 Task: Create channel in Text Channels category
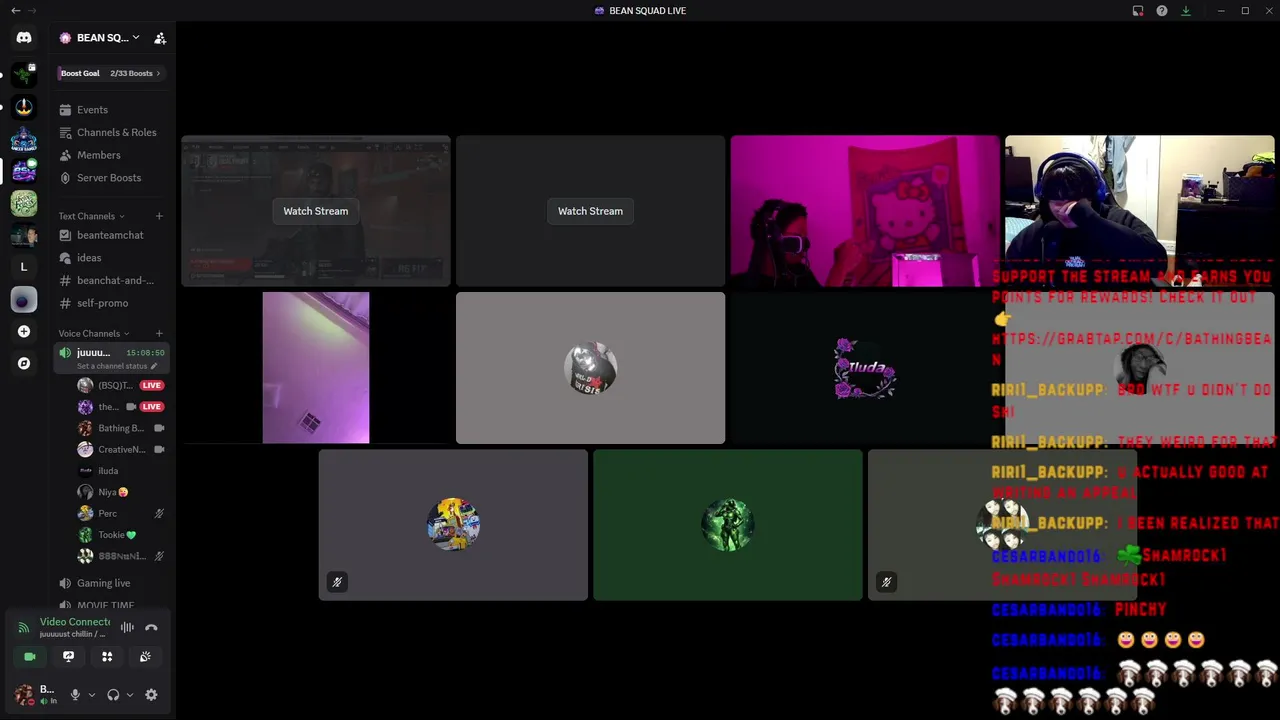click(x=159, y=216)
